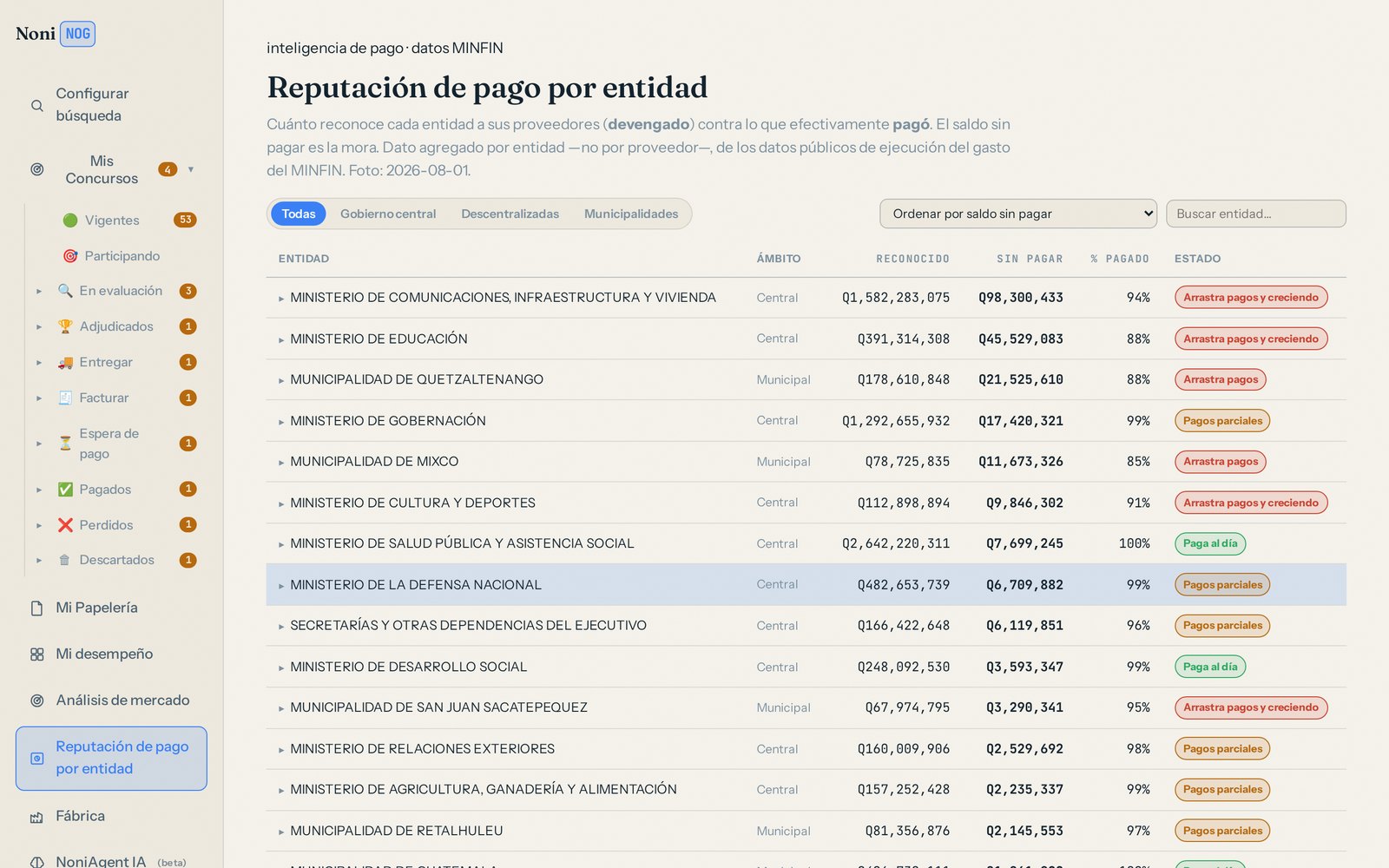Open the Ordenar por saldo sin pagar dropdown
The width and height of the screenshot is (1389, 868).
click(x=1018, y=214)
